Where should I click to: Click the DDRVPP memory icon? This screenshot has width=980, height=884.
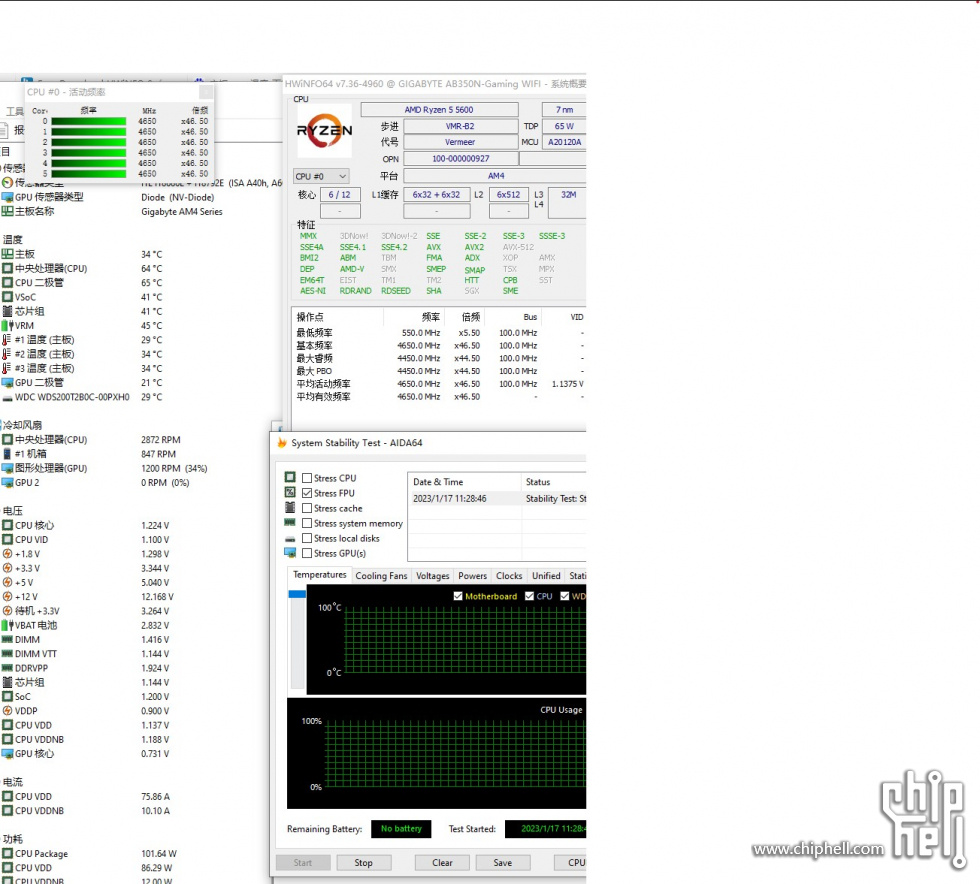(8, 668)
